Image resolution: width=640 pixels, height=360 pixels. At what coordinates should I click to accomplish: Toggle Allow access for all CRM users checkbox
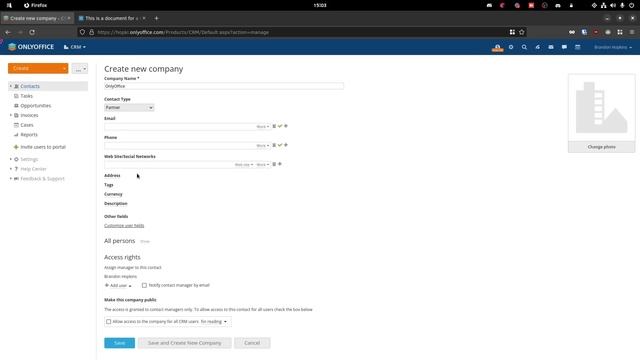click(109, 322)
